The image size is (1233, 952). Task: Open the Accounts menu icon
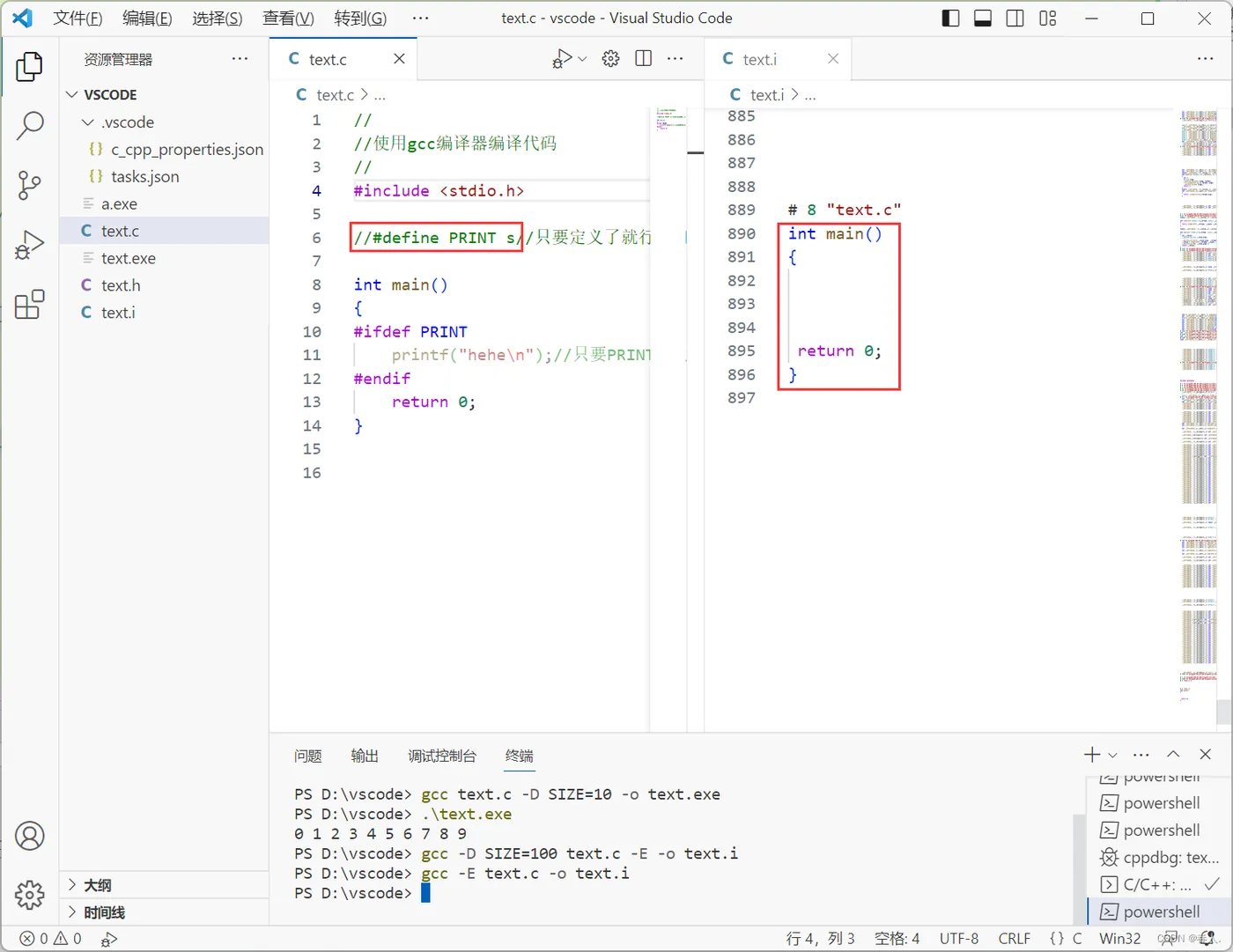29,836
